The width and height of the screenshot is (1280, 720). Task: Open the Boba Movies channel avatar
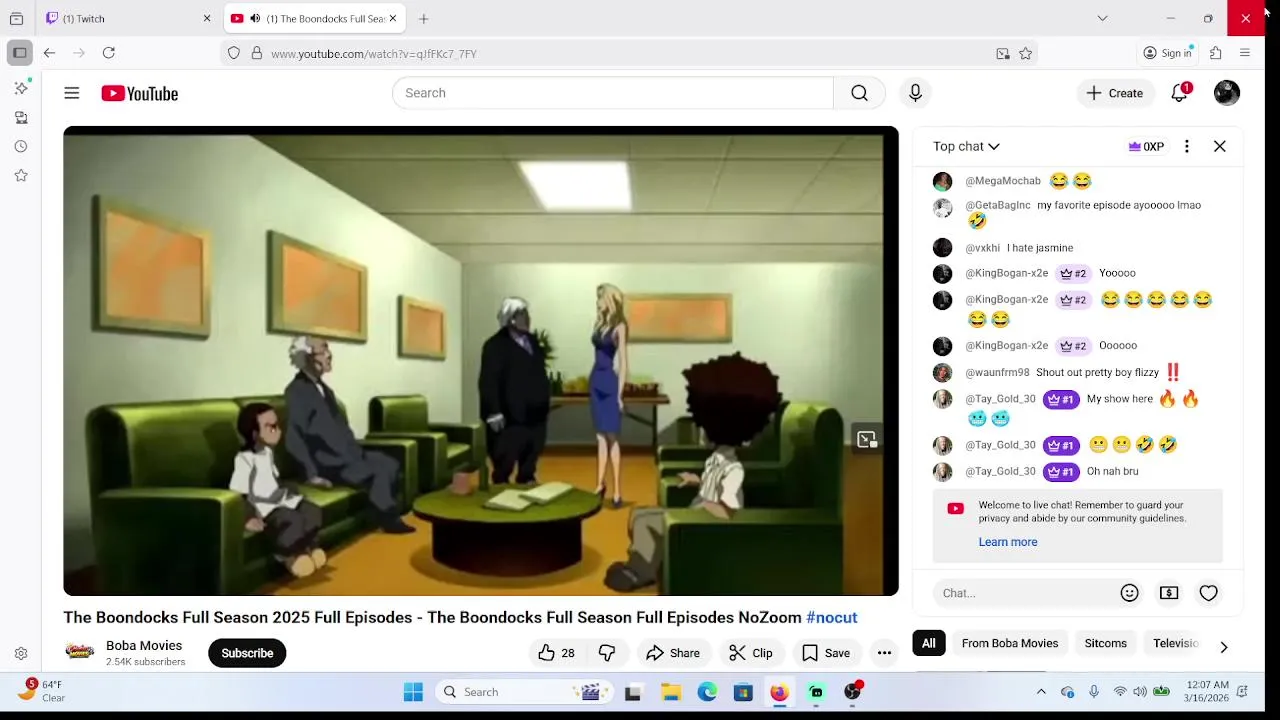point(80,652)
